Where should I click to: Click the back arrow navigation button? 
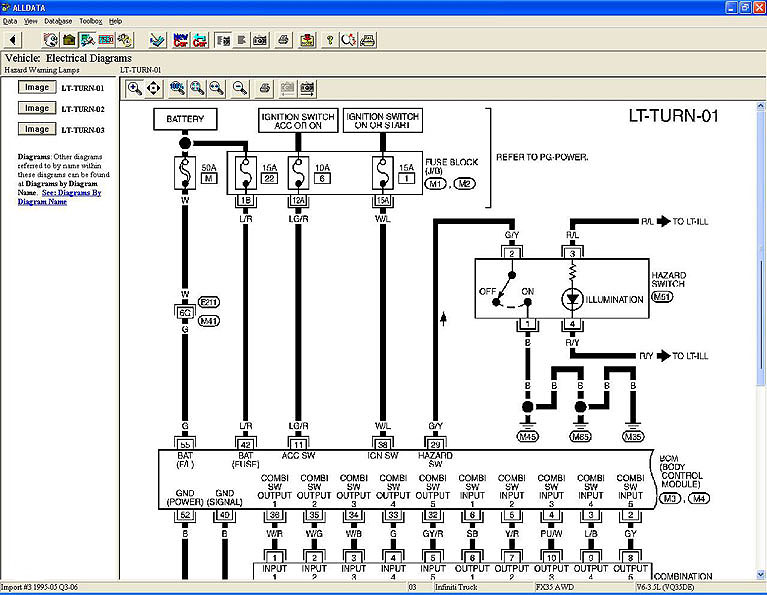(x=13, y=40)
